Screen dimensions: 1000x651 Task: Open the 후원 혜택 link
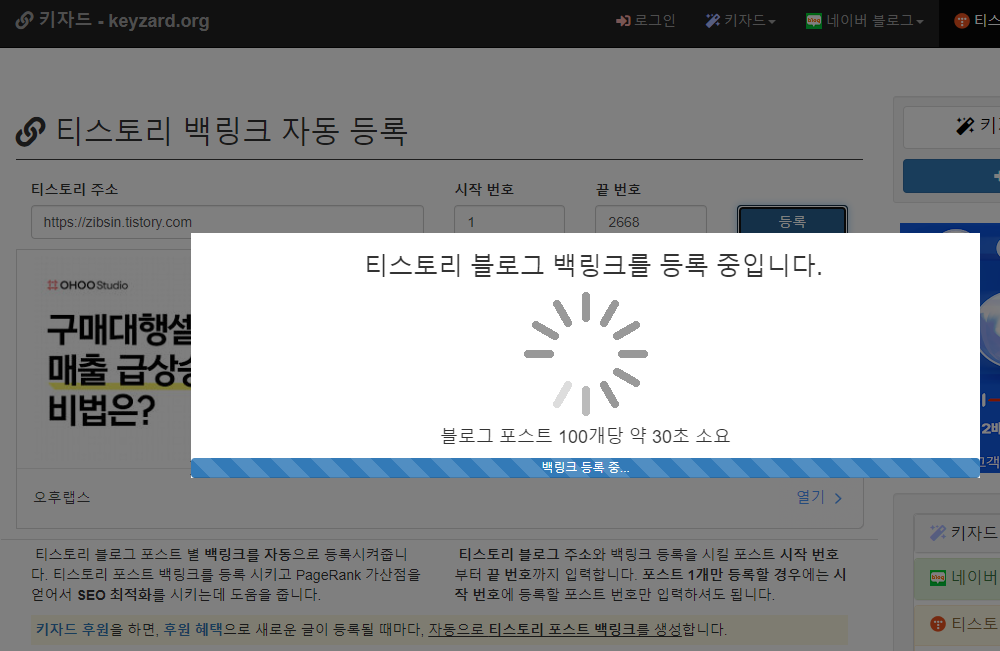193,629
